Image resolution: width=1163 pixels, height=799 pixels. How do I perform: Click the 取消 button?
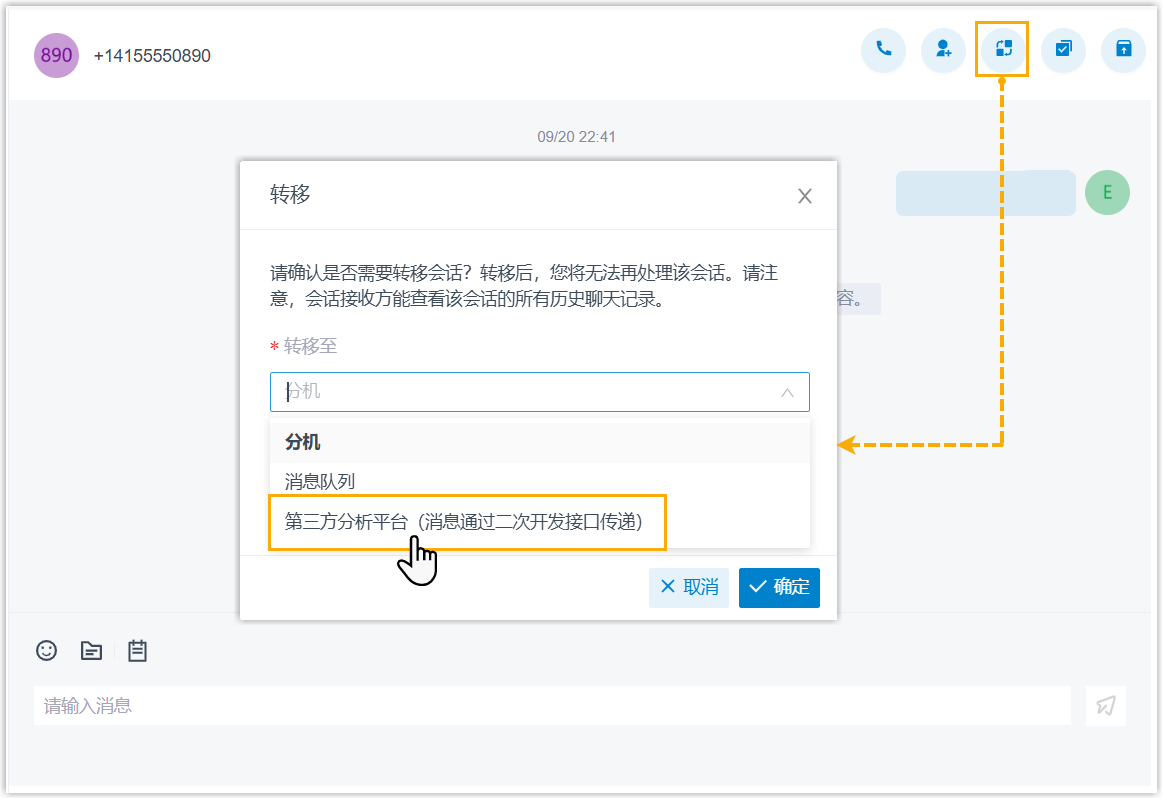[x=689, y=587]
